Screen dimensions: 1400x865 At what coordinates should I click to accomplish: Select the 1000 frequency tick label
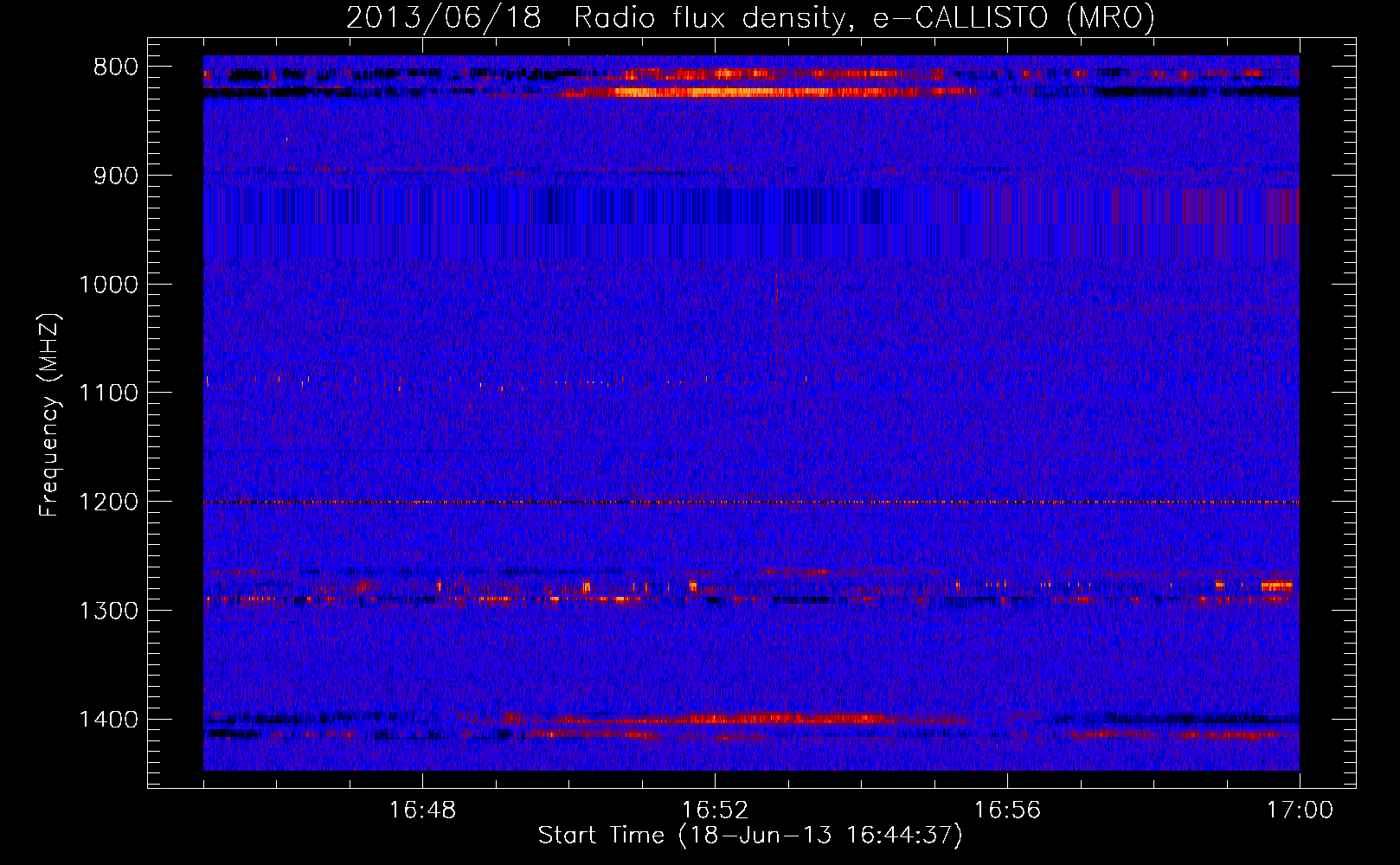tap(109, 285)
